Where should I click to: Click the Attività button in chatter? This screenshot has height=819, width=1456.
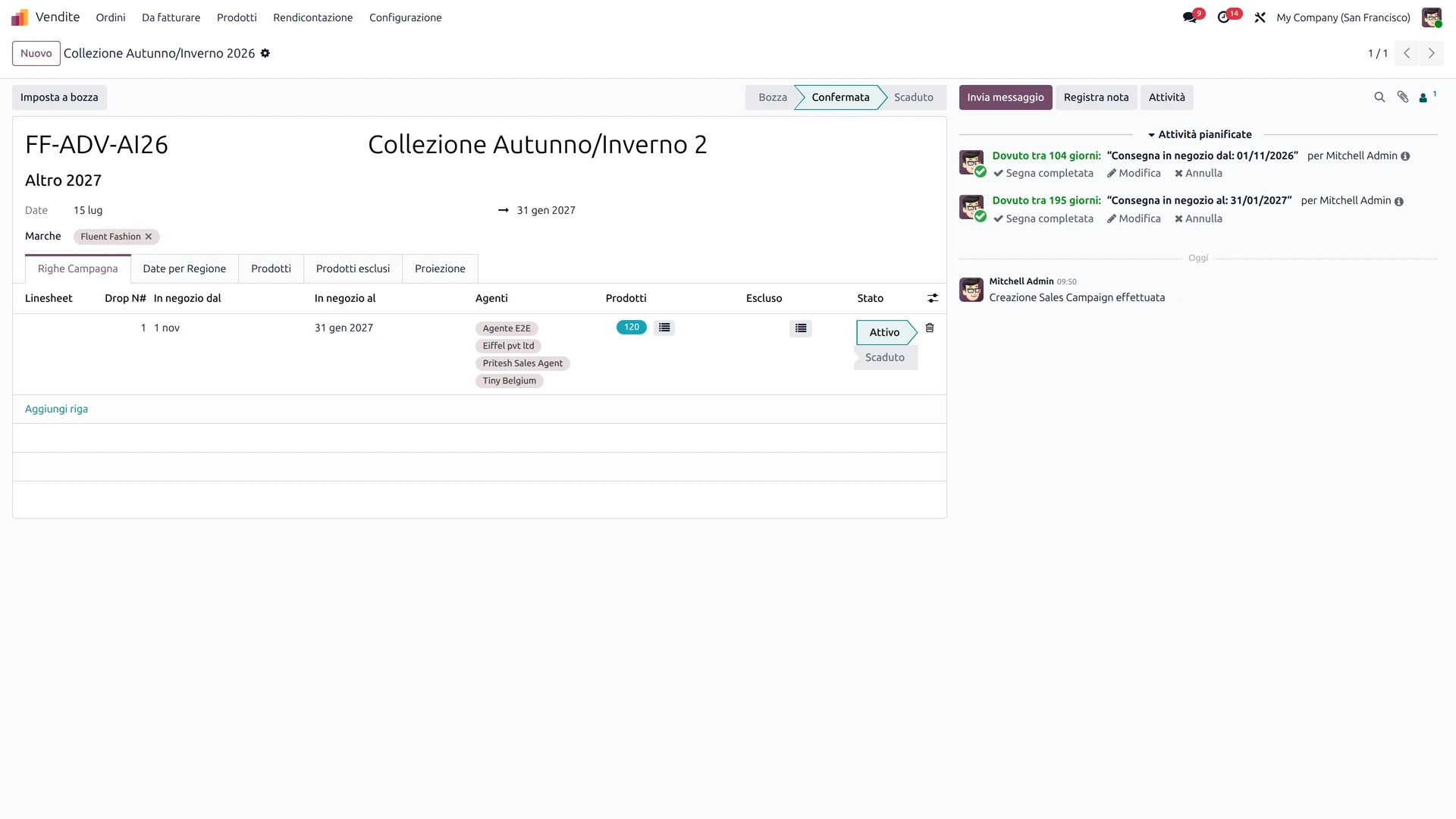(x=1166, y=97)
